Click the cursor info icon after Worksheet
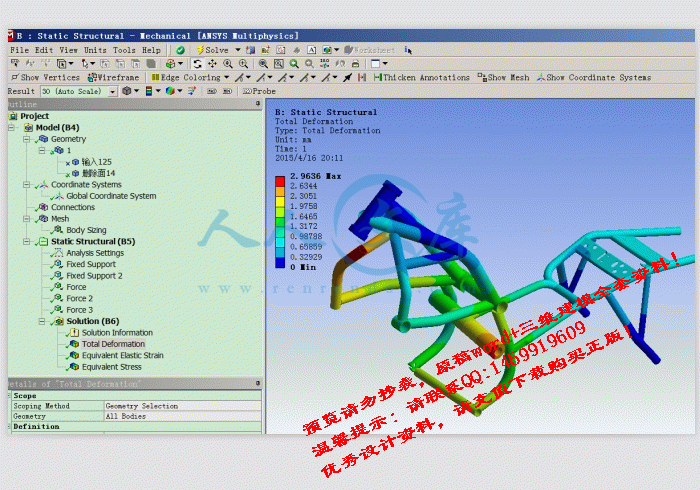 [408, 50]
